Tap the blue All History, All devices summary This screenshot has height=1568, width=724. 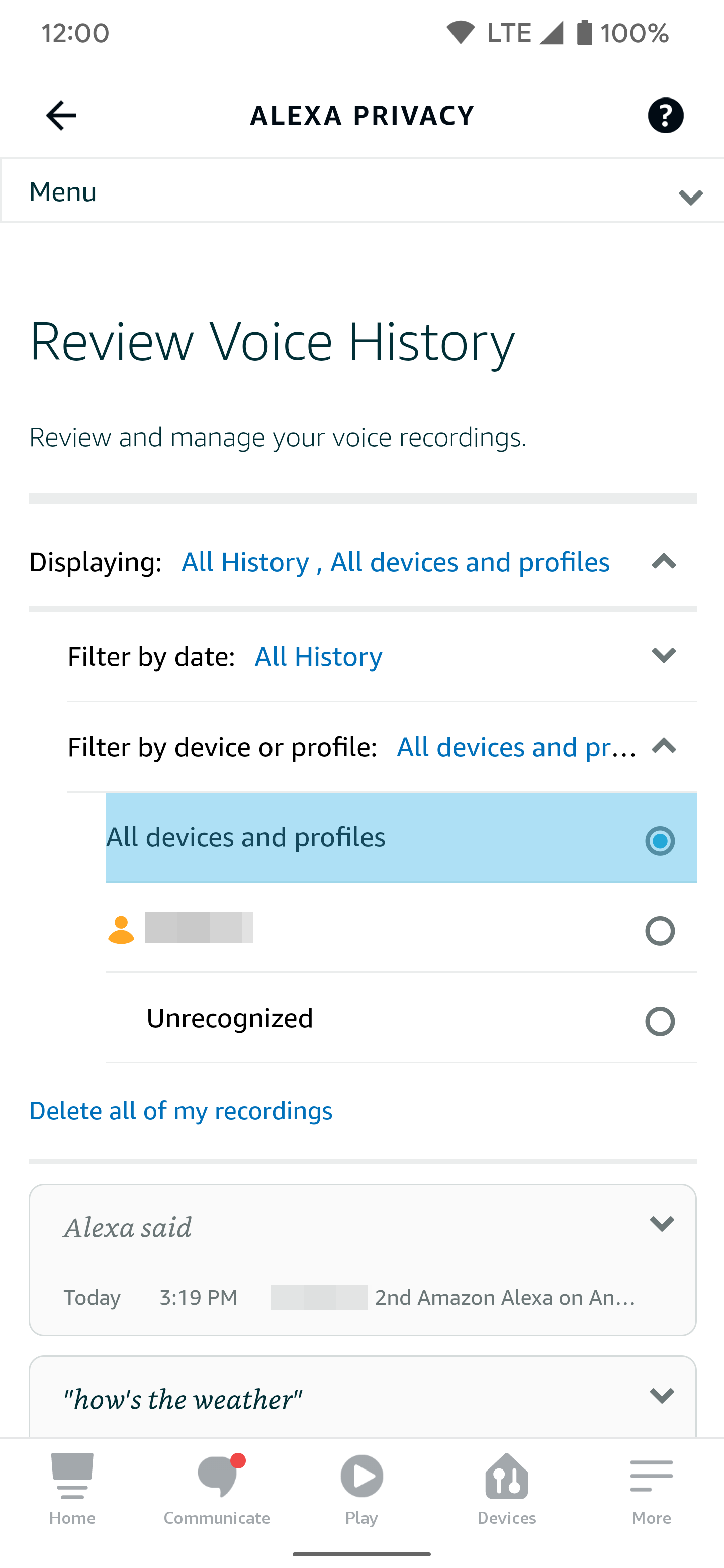click(x=395, y=562)
